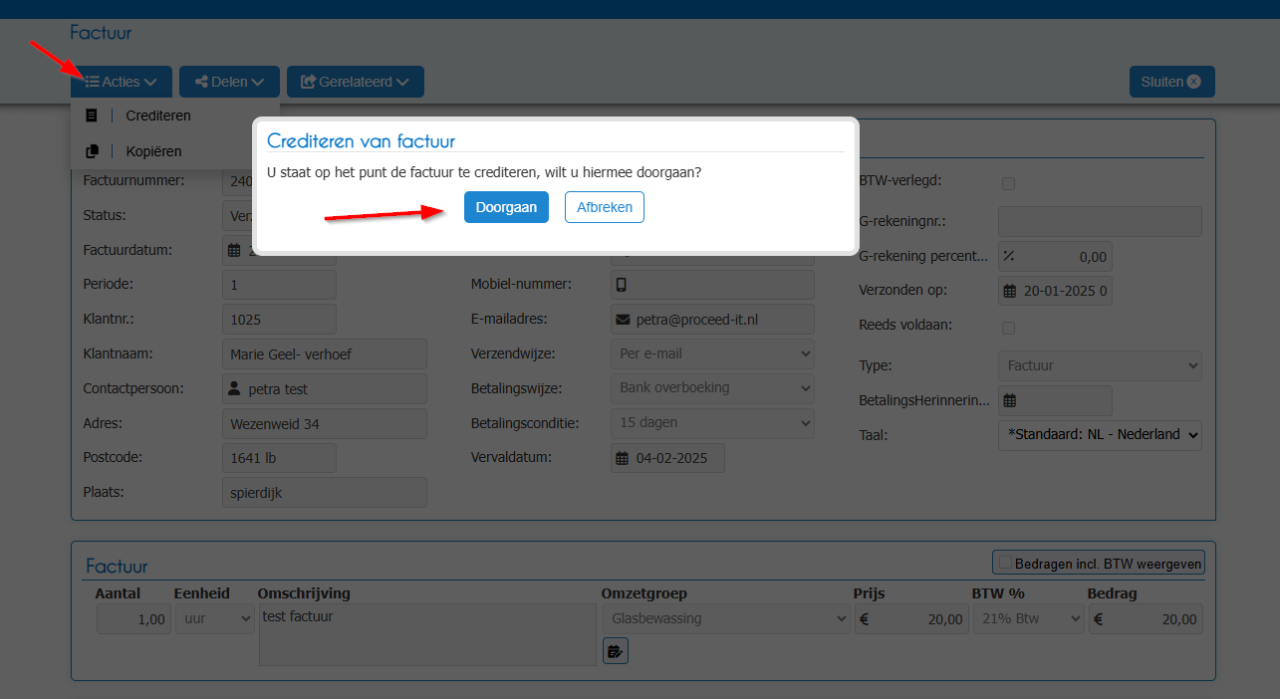This screenshot has height=699, width=1280.
Task: Expand the Verzendwijze dropdown
Action: (x=712, y=354)
